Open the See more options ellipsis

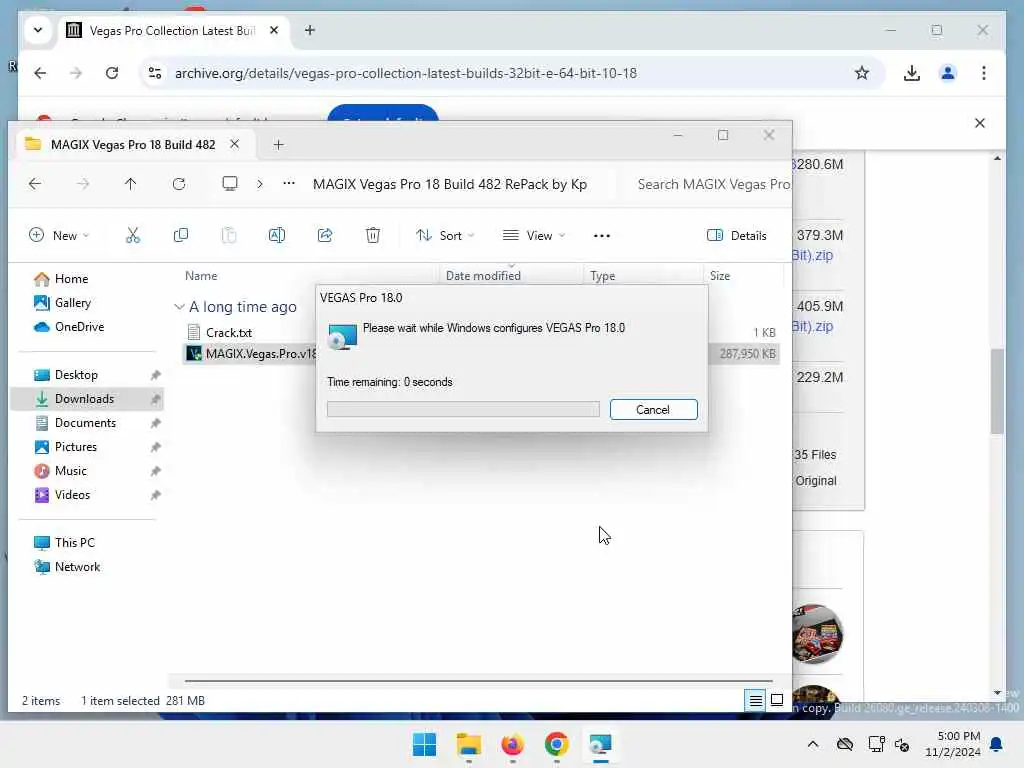pyautogui.click(x=601, y=236)
